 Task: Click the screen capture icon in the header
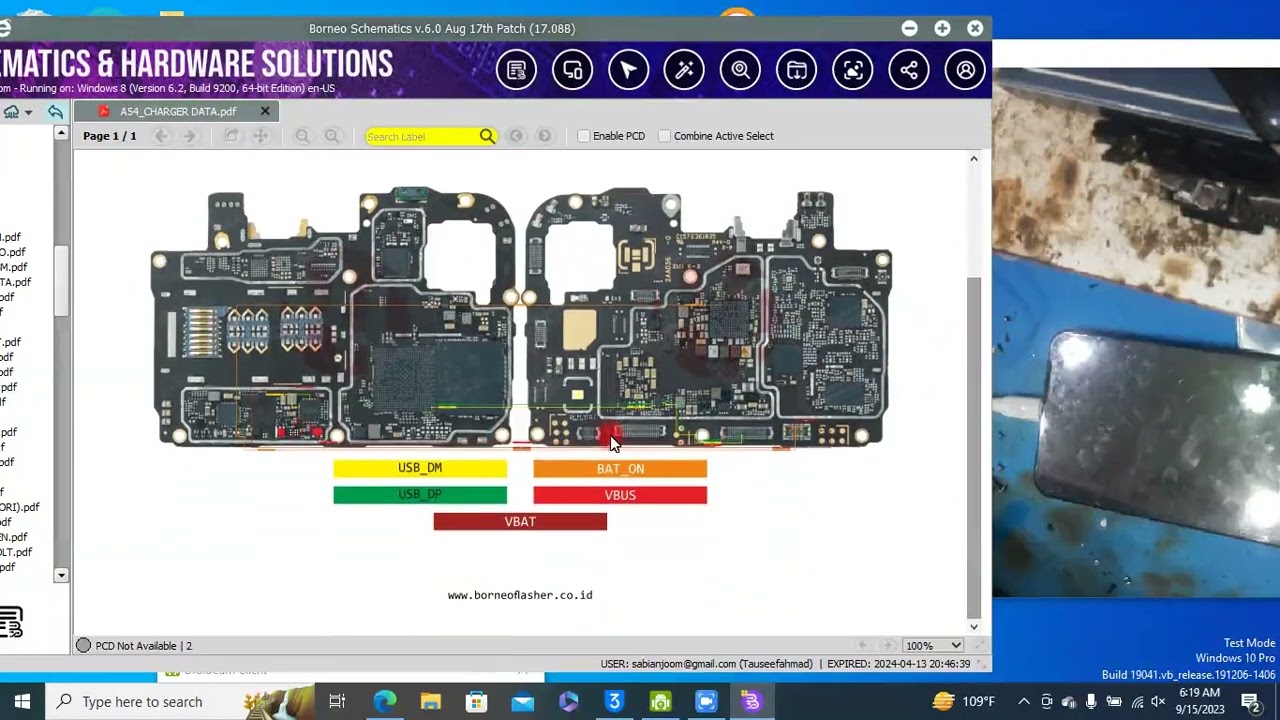point(852,70)
